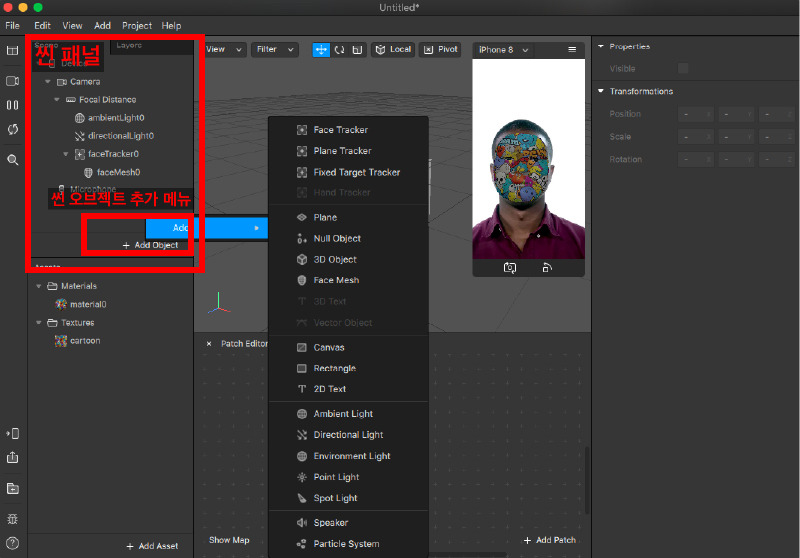Toggle the Visible checkbox in Properties
The width and height of the screenshot is (800, 558).
[x=683, y=68]
